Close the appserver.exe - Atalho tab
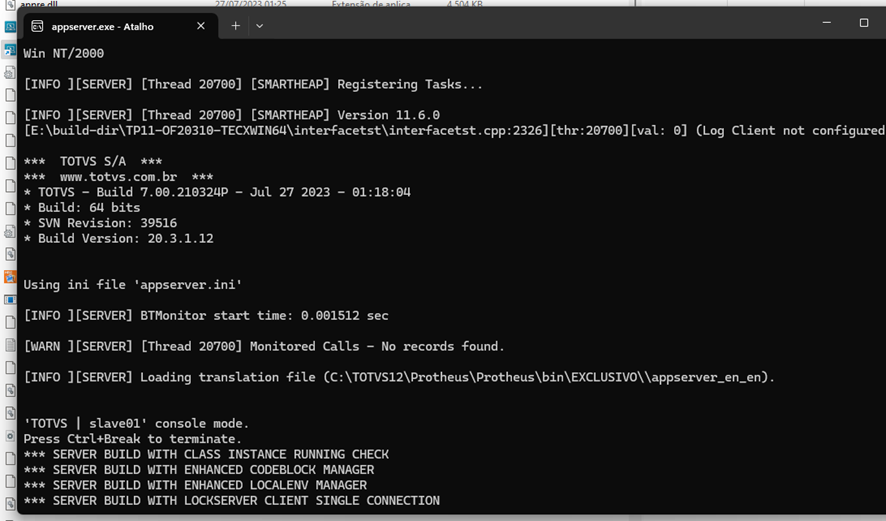886x521 pixels. pyautogui.click(x=201, y=26)
